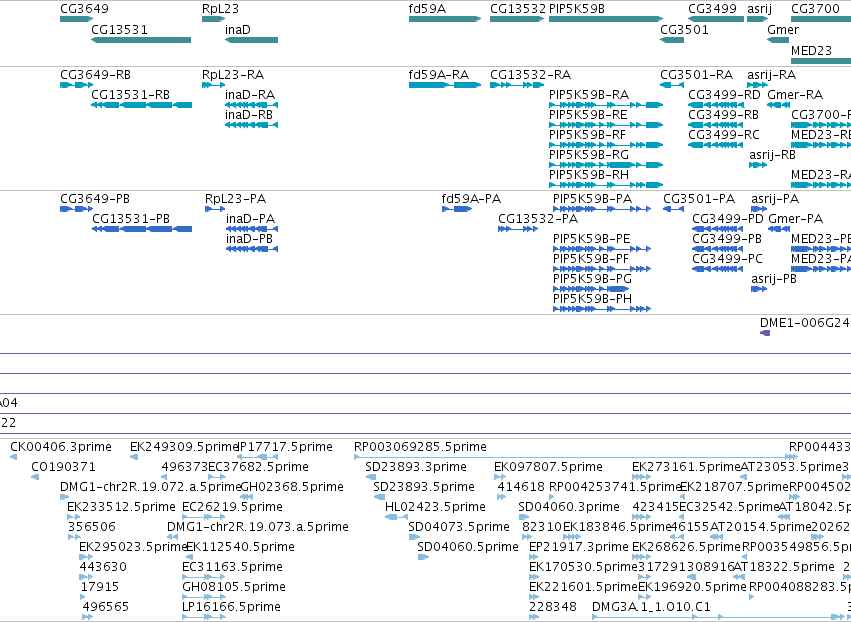Select protein CG3649-PB

pos(95,199)
